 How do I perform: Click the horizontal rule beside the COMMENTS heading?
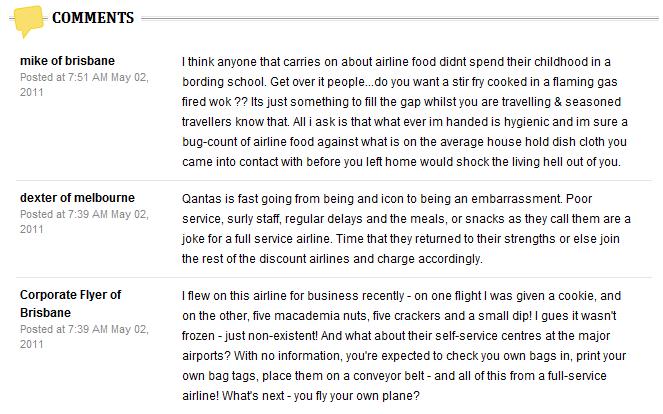coord(400,18)
